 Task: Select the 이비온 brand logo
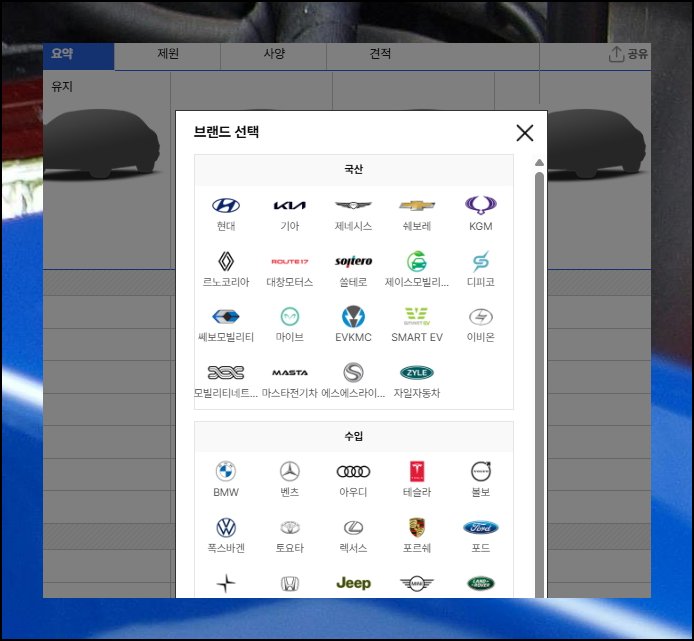point(481,317)
